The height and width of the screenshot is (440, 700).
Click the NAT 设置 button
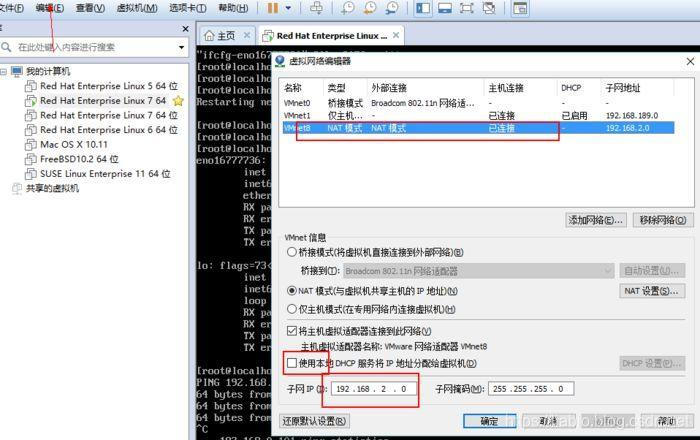[x=652, y=291]
